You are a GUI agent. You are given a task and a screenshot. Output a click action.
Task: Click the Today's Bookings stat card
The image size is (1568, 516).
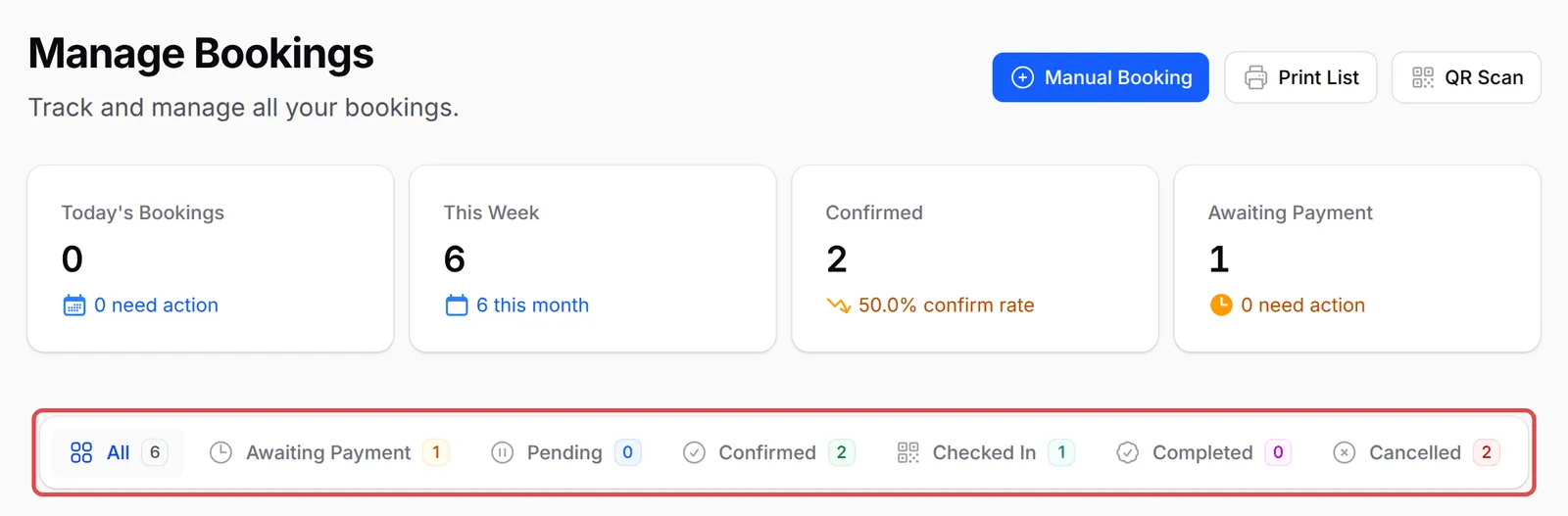tap(211, 258)
